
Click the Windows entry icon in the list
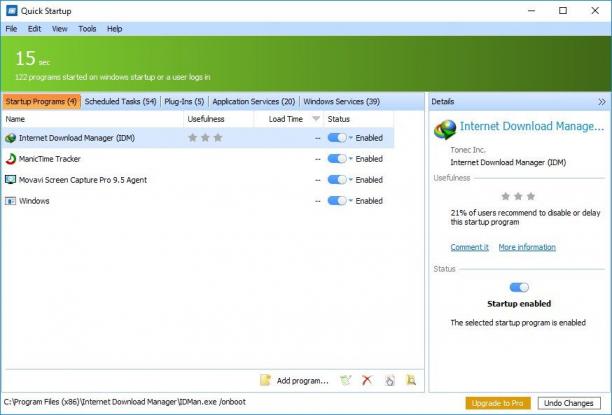11,201
